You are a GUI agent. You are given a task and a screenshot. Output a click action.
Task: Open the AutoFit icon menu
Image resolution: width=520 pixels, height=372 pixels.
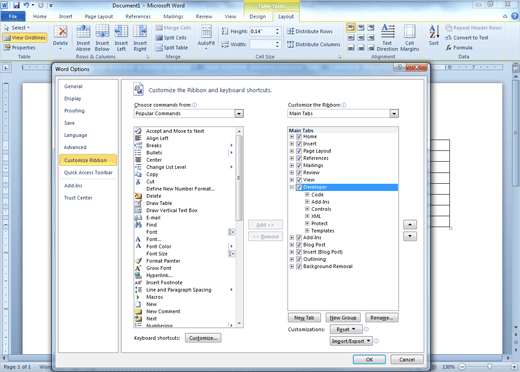click(206, 37)
